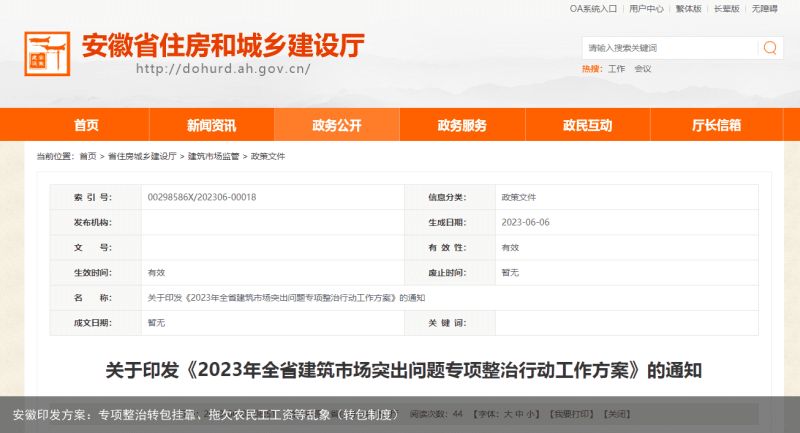Focus the keyword search input field
800x433 pixels.
pyautogui.click(x=669, y=48)
